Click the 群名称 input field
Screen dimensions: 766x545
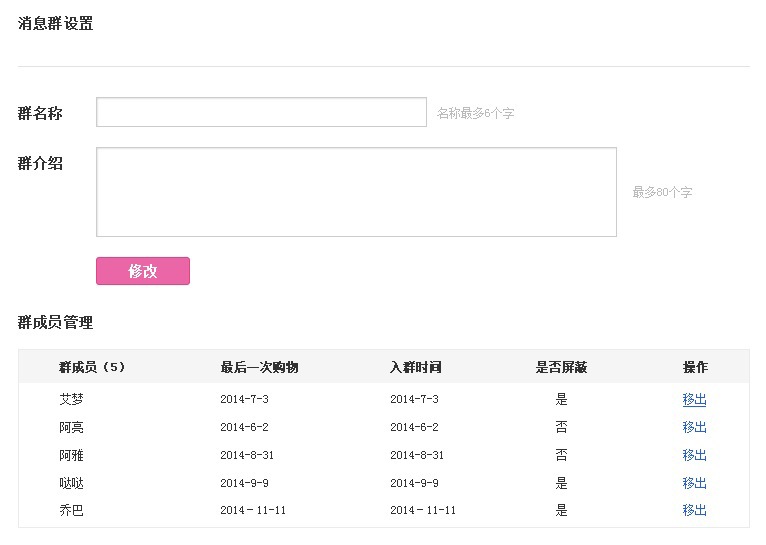coord(261,112)
